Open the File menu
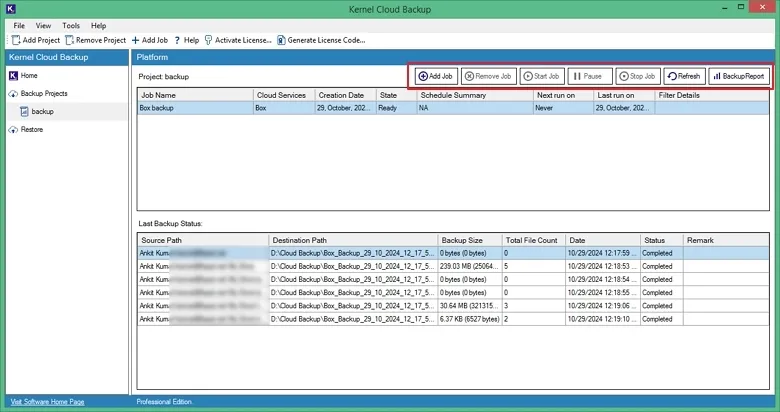Viewport: 780px width, 412px height. click(19, 25)
